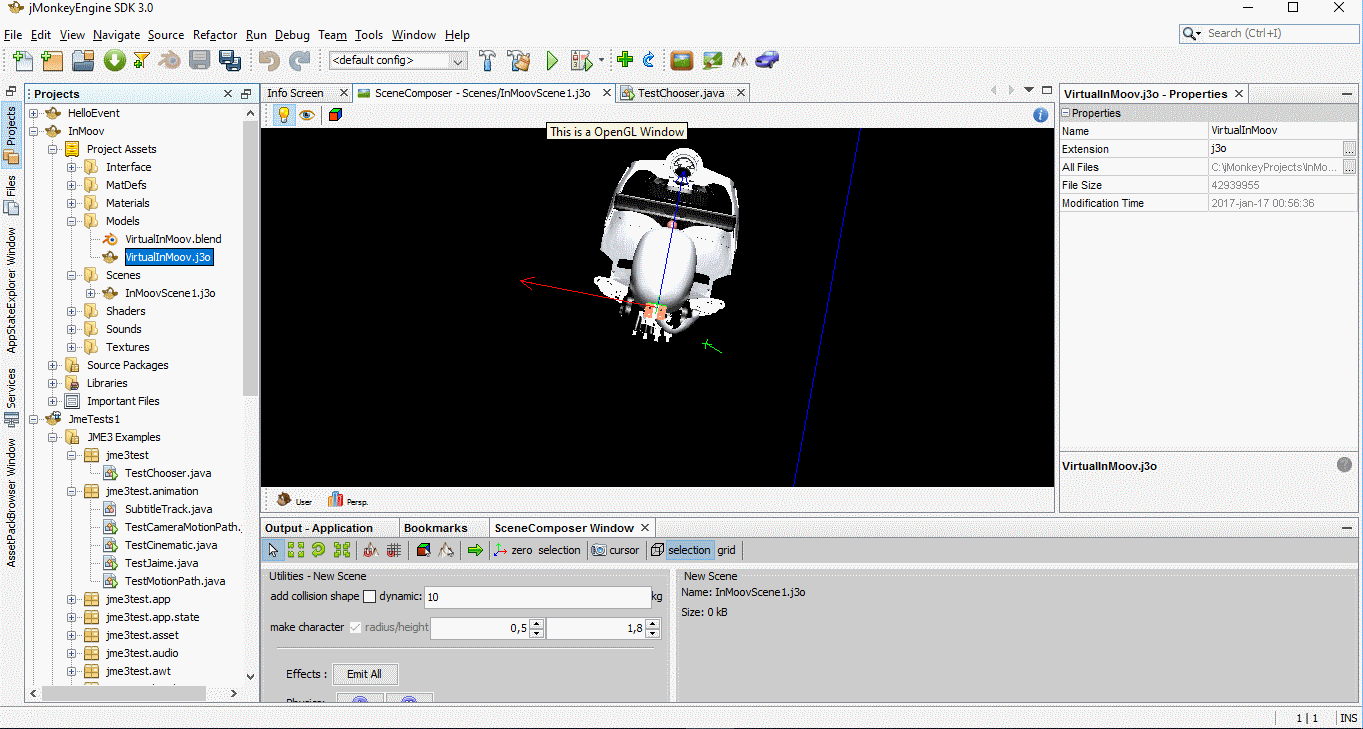Collapse the Properties section in properties panel
Image resolution: width=1363 pixels, height=729 pixels.
[x=1066, y=113]
